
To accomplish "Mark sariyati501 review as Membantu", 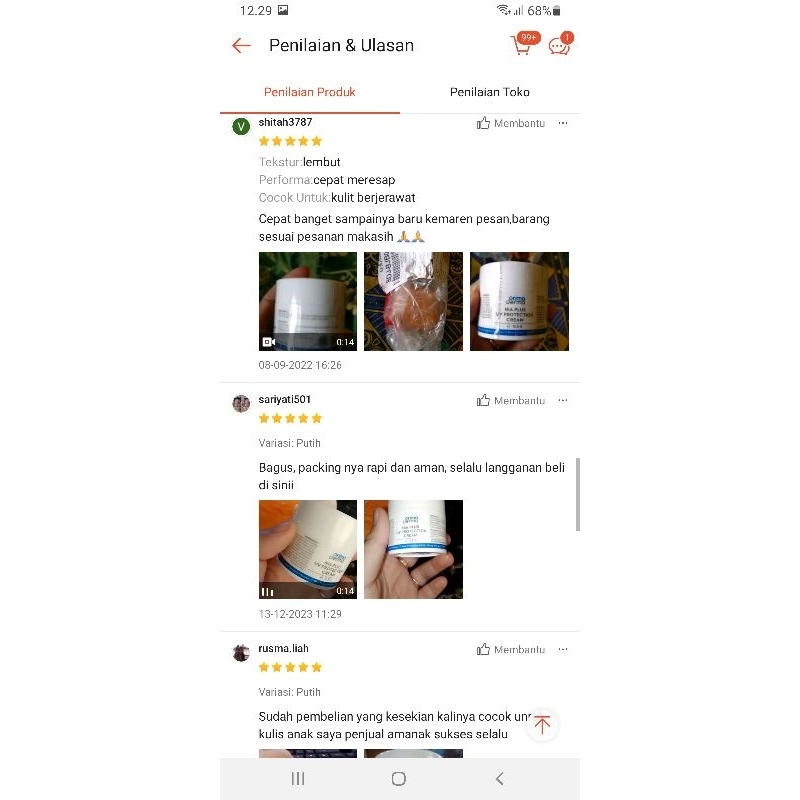I will tap(511, 400).
